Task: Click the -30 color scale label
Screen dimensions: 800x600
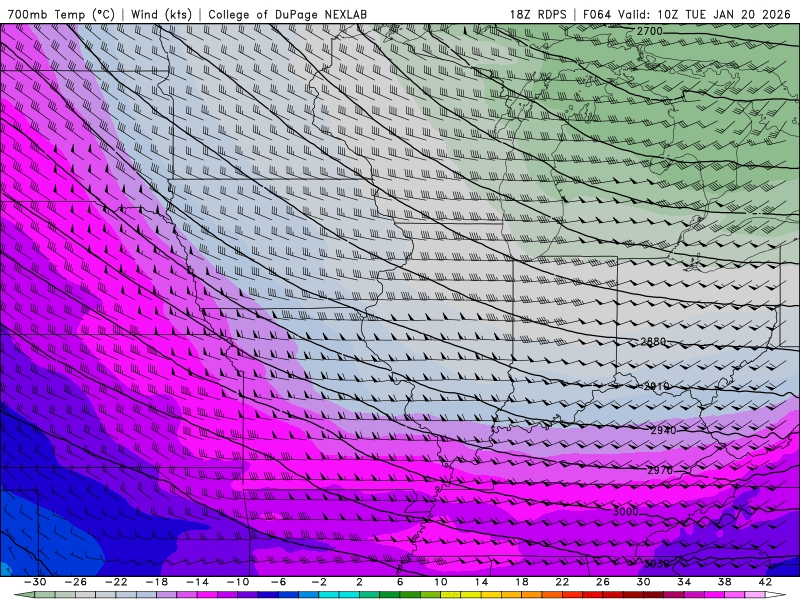Action: pos(35,582)
